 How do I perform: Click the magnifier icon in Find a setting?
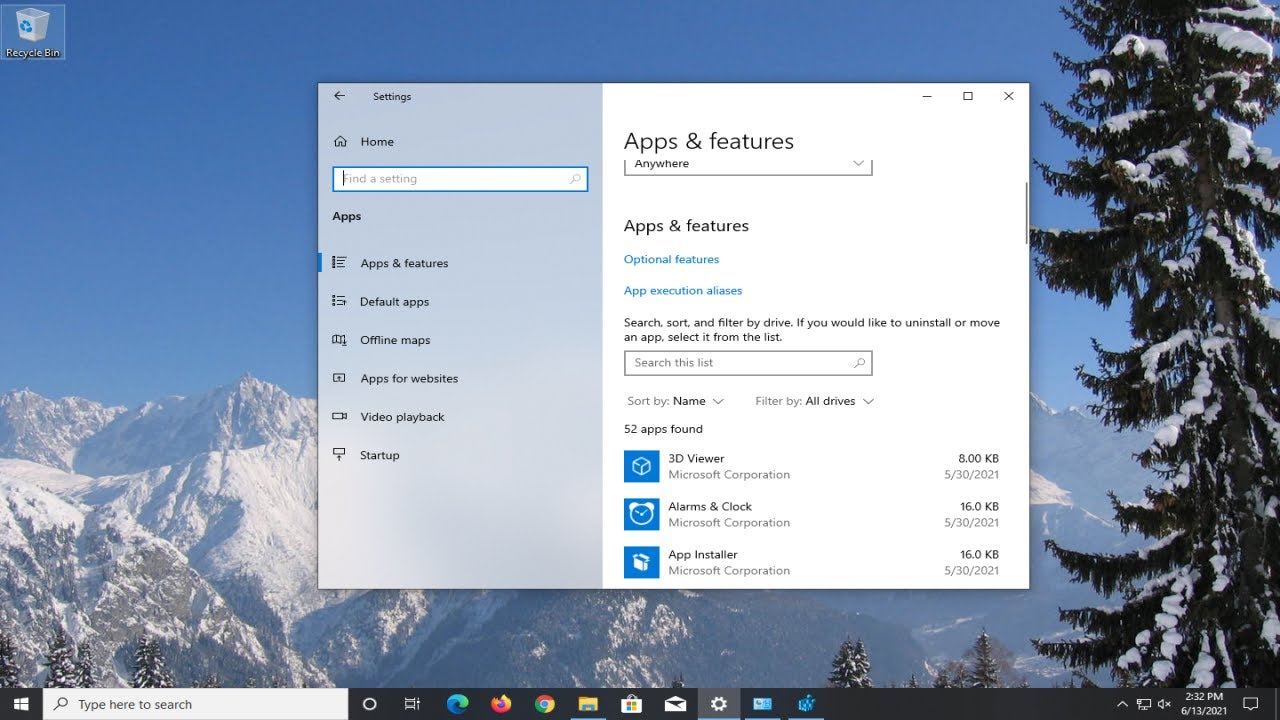575,179
